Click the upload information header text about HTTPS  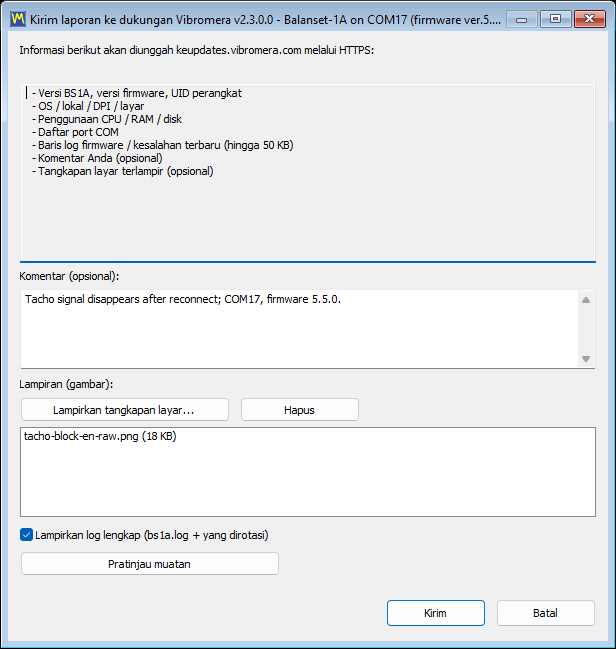click(x=197, y=50)
